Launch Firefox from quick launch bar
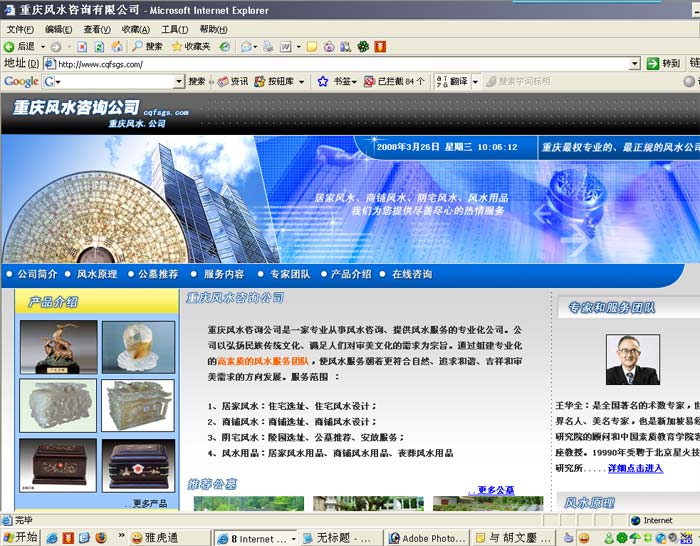 click(x=100, y=538)
